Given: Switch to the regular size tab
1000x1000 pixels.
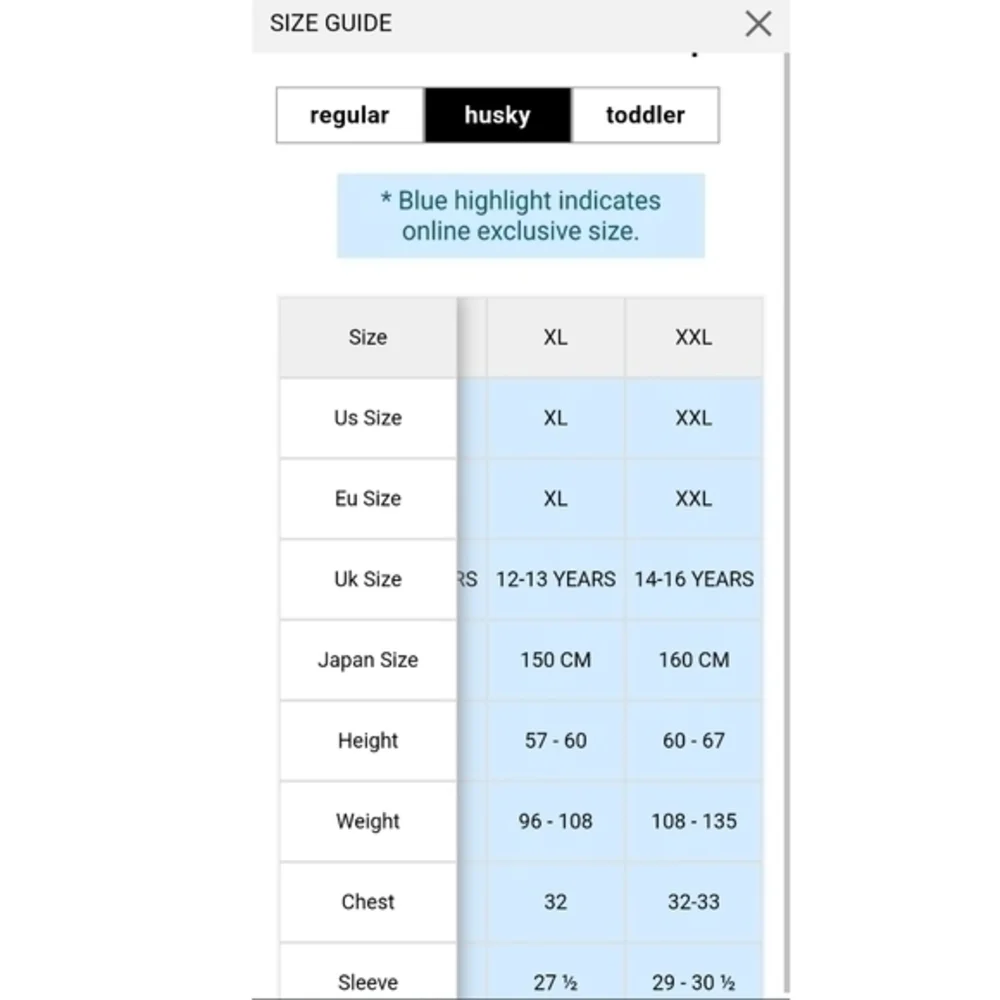Looking at the screenshot, I should click(350, 115).
